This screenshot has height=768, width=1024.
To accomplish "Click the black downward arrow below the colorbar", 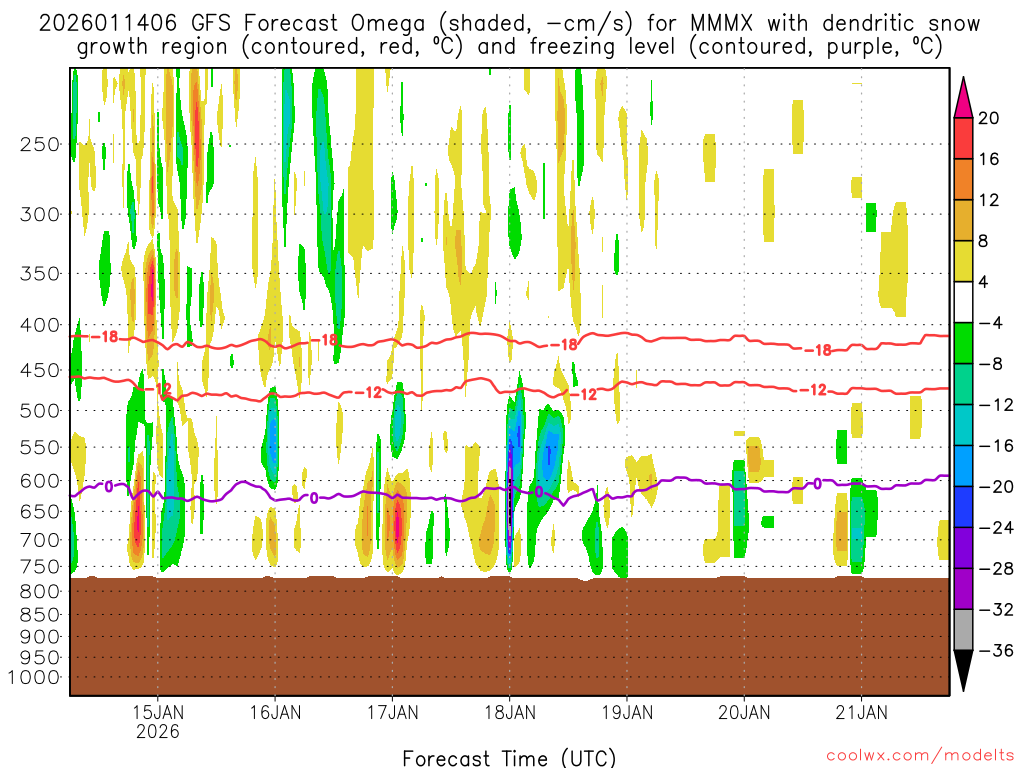I will pyautogui.click(x=964, y=672).
